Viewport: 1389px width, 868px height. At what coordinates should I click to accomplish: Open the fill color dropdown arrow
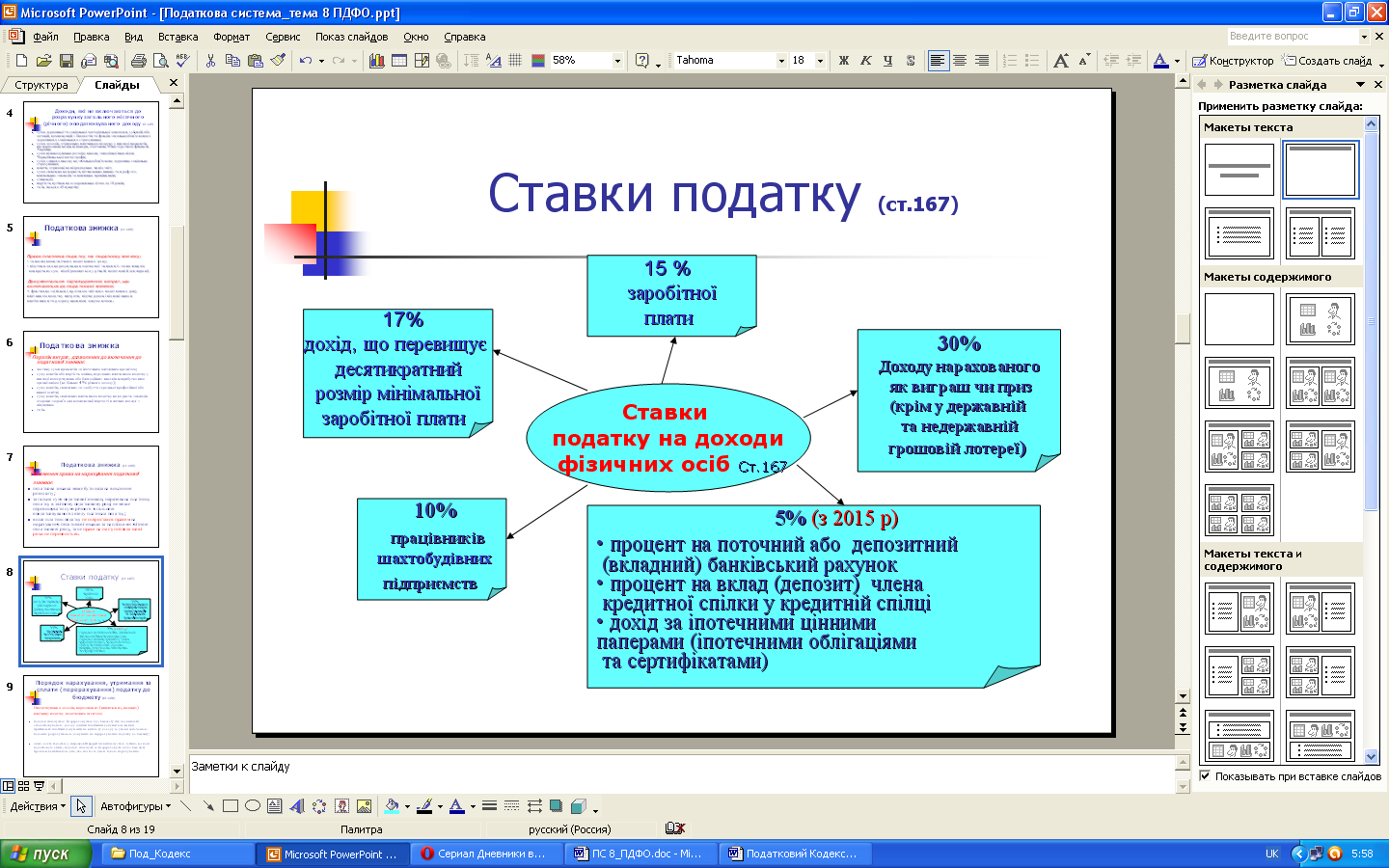pyautogui.click(x=407, y=806)
